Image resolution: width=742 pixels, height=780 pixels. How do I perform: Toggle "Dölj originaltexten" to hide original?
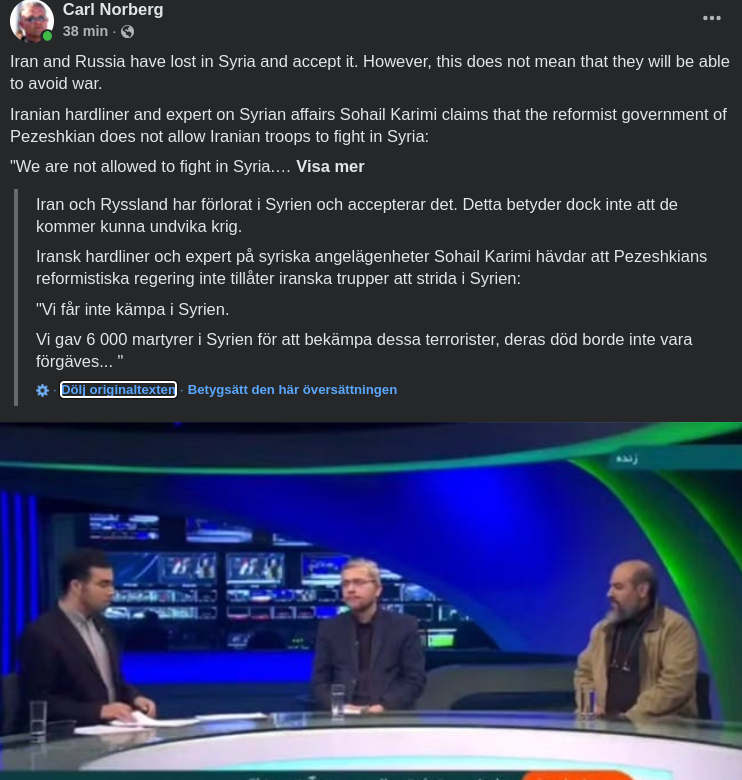118,390
